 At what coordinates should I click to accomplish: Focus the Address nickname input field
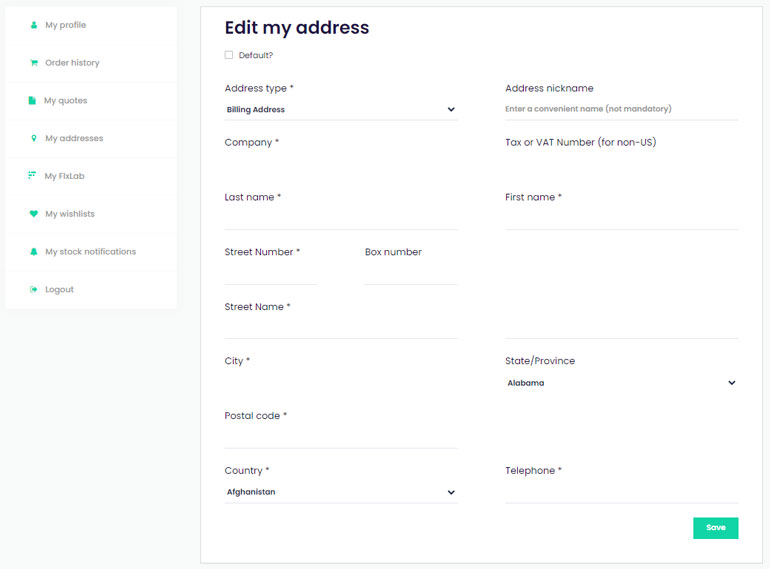(621, 109)
